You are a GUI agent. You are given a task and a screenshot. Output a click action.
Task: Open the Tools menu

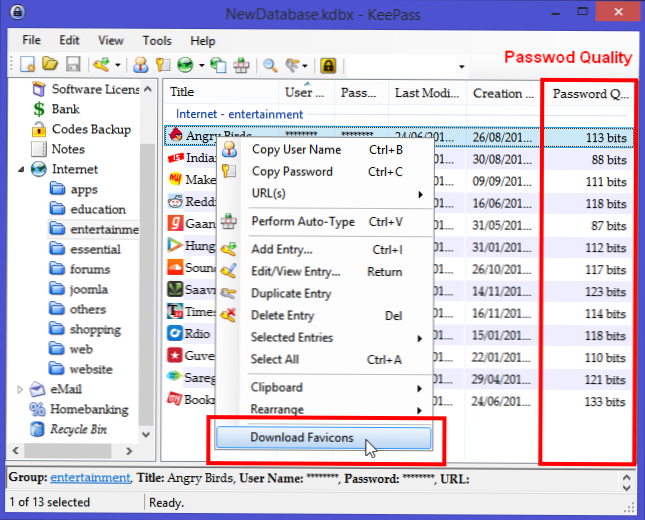tap(156, 41)
